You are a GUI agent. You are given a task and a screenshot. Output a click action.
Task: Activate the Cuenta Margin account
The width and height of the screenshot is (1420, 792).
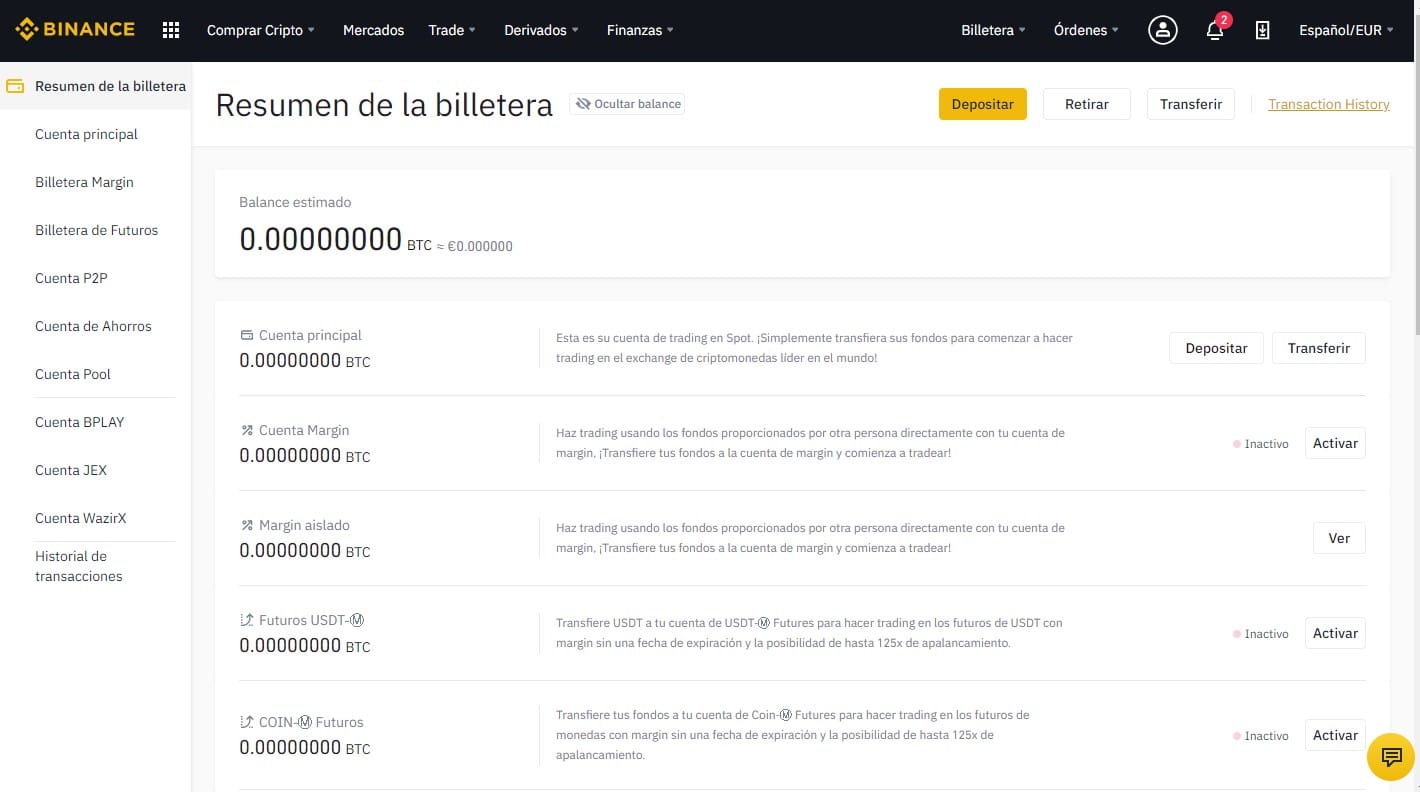(x=1335, y=443)
